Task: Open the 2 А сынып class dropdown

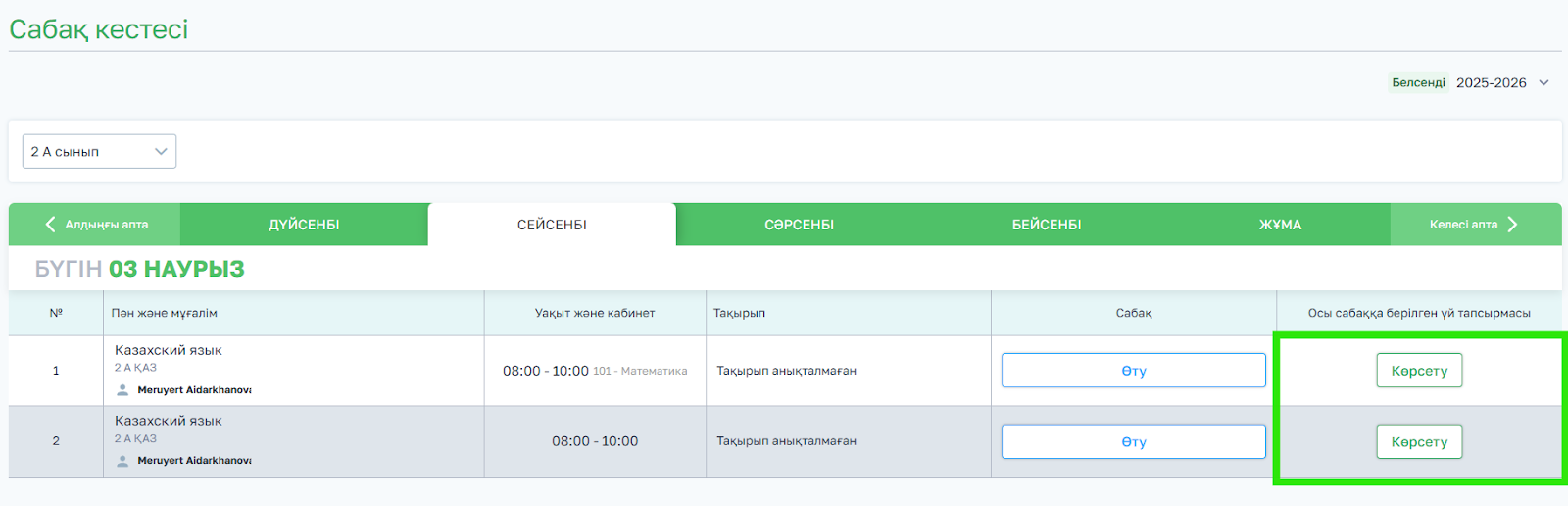Action: point(99,152)
